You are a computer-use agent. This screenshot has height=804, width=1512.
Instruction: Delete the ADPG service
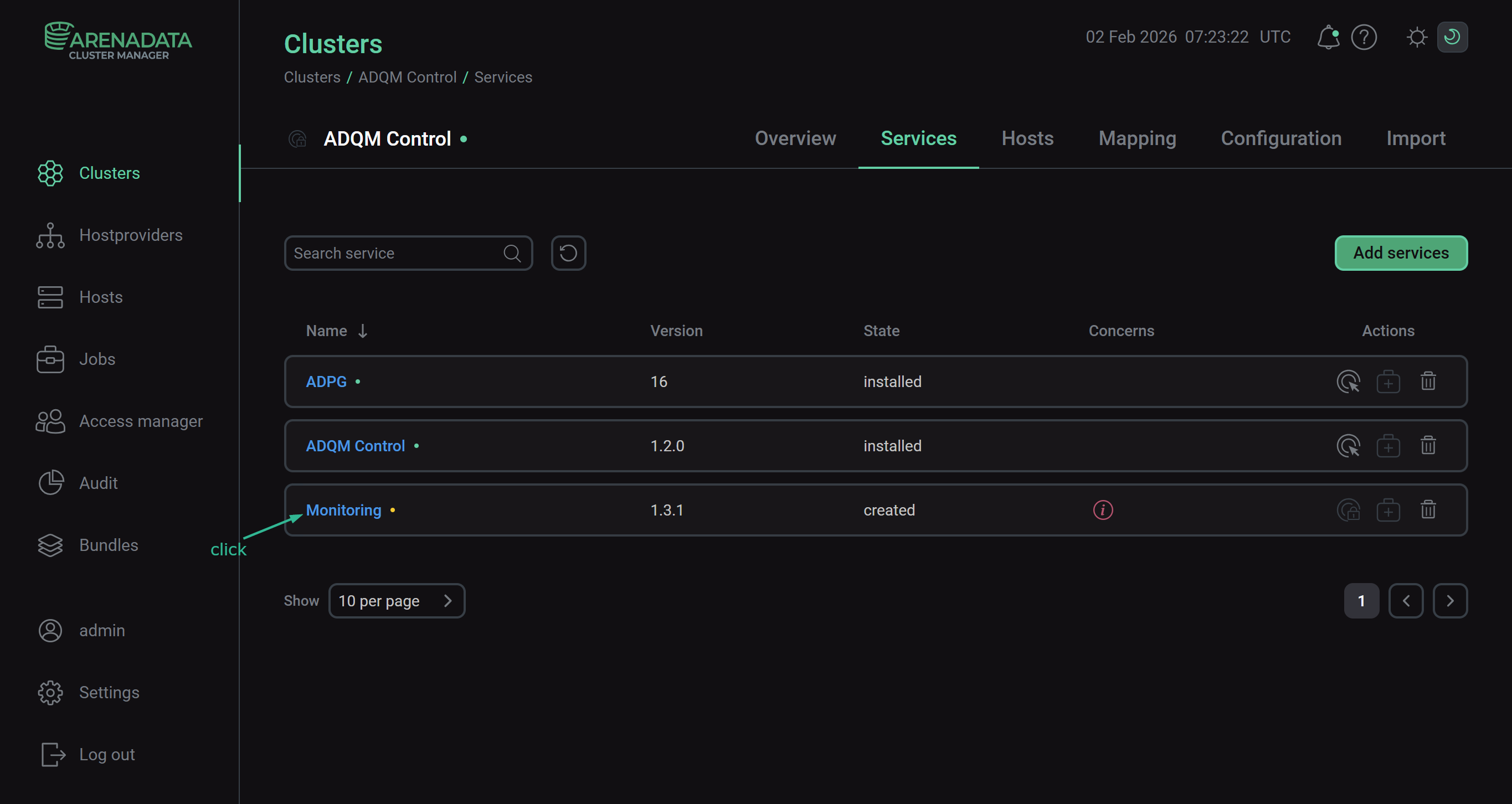[x=1428, y=382]
